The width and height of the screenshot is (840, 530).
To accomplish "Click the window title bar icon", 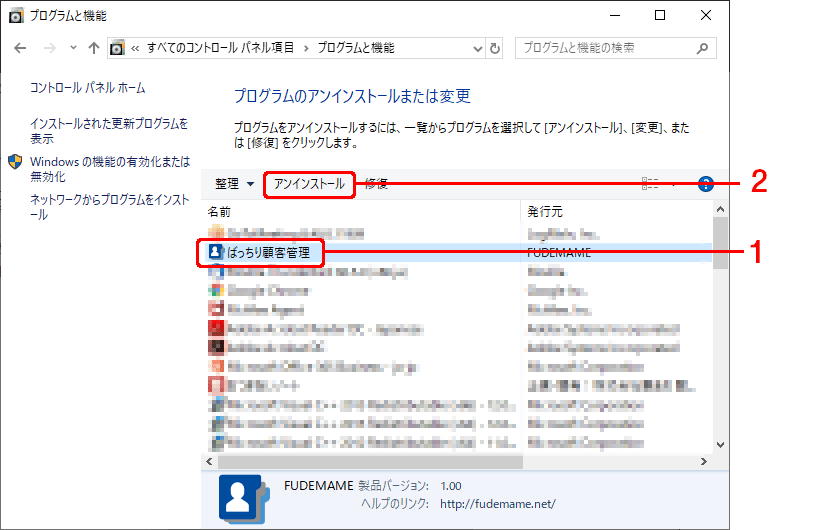I will point(16,16).
